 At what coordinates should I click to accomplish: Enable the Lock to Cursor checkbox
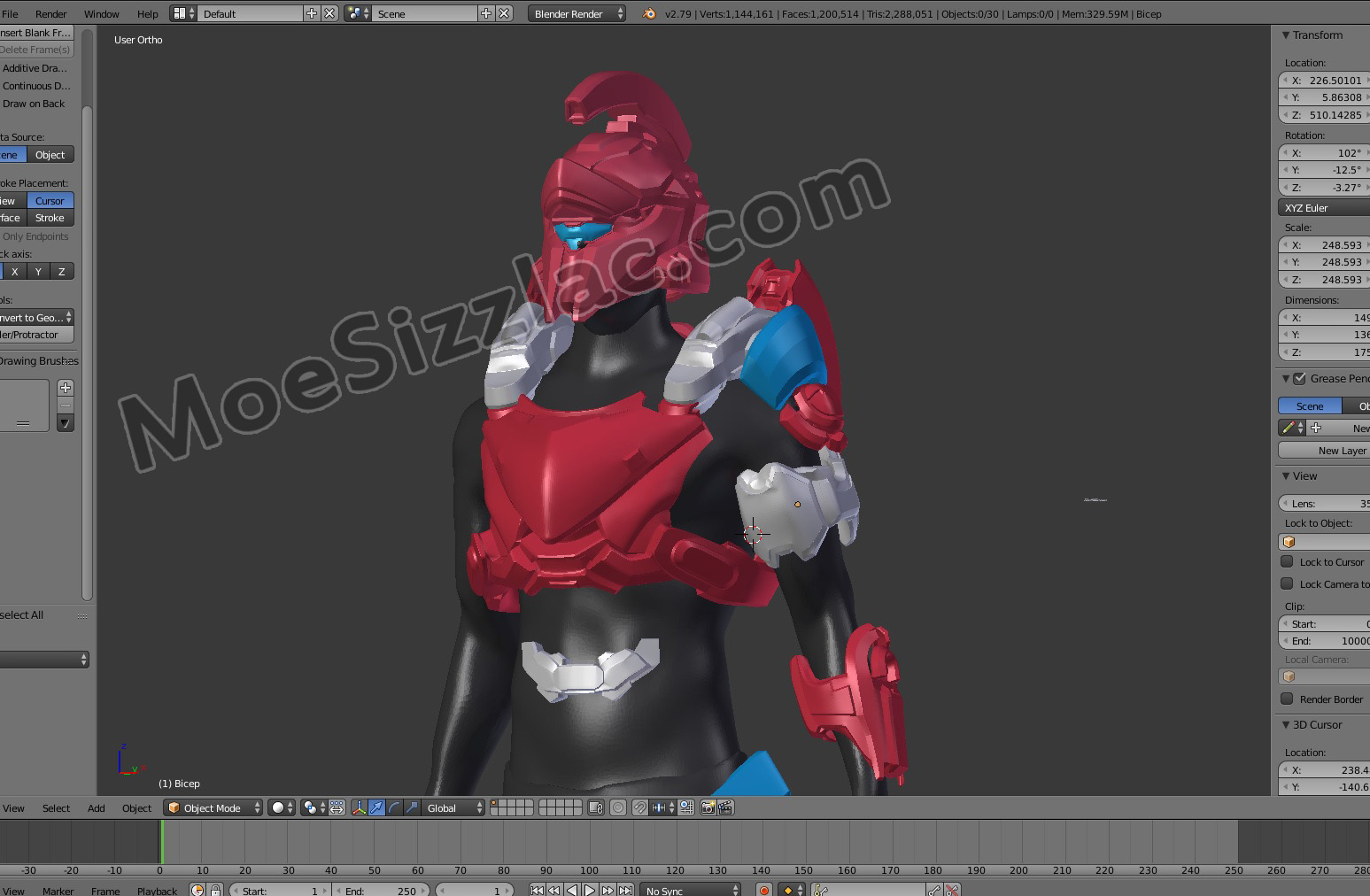(1287, 561)
